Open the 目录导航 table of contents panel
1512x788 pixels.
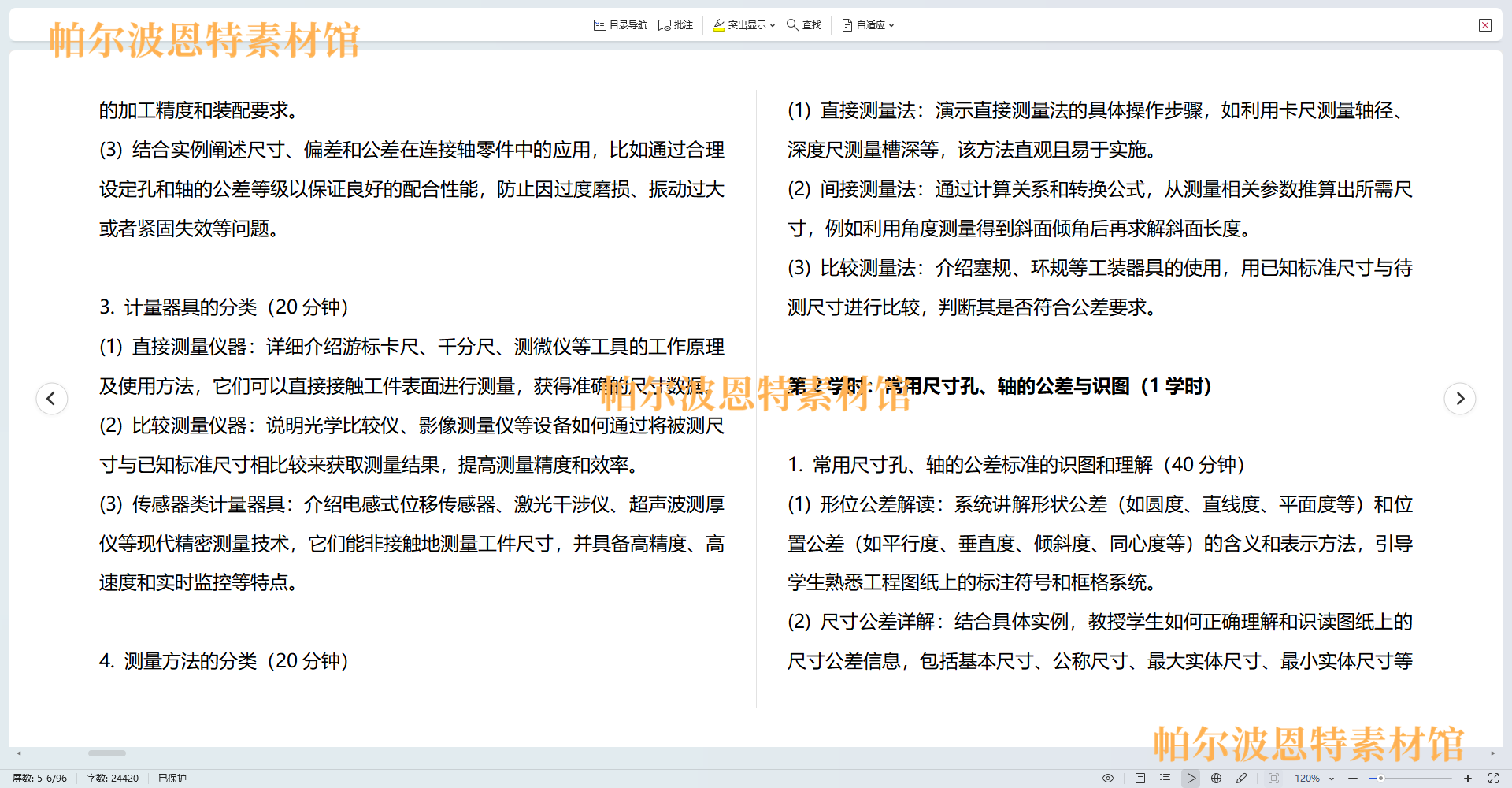coord(620,25)
